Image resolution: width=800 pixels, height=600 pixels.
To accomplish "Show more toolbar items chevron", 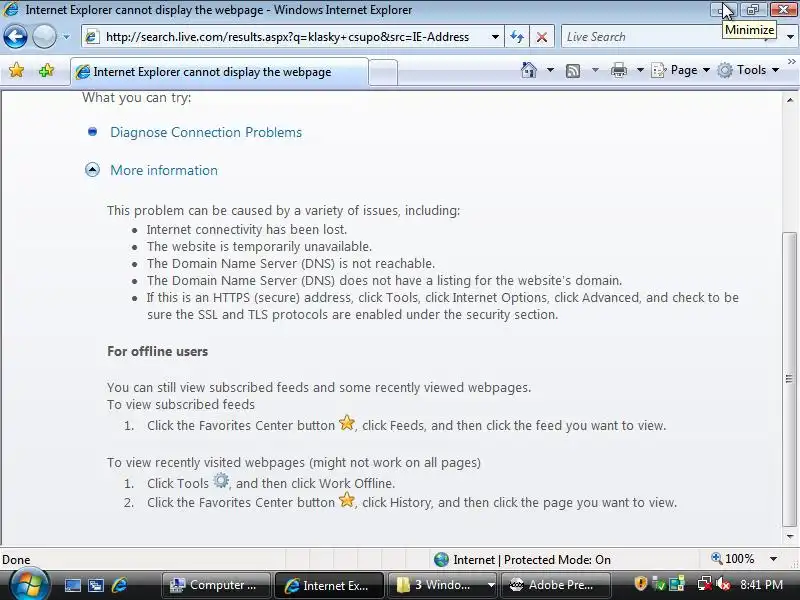I will (792, 61).
